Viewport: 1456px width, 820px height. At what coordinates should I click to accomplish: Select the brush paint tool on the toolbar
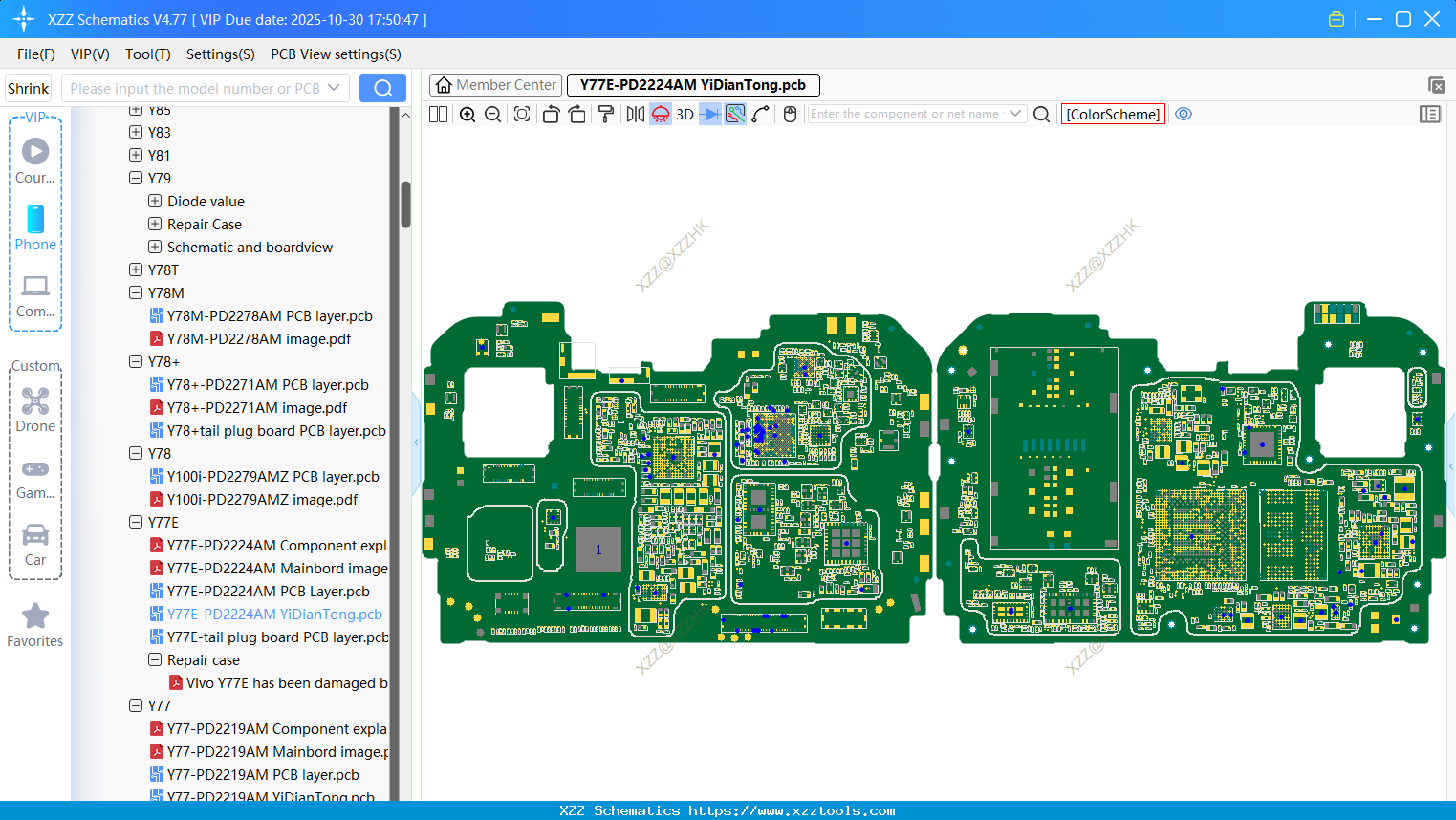605,114
